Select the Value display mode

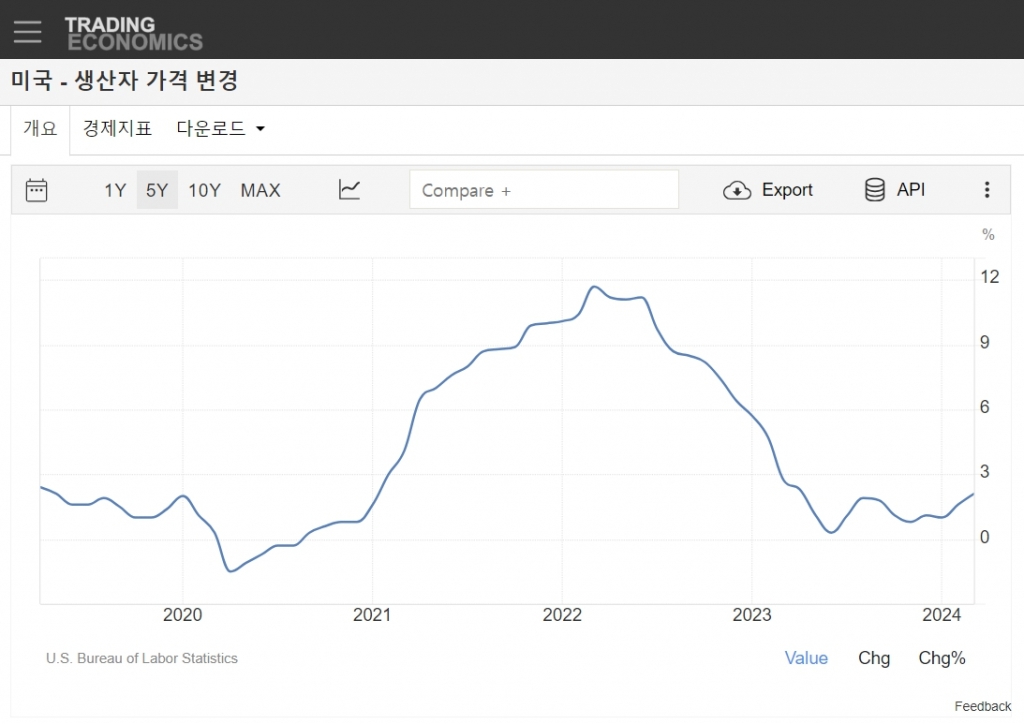pos(806,658)
